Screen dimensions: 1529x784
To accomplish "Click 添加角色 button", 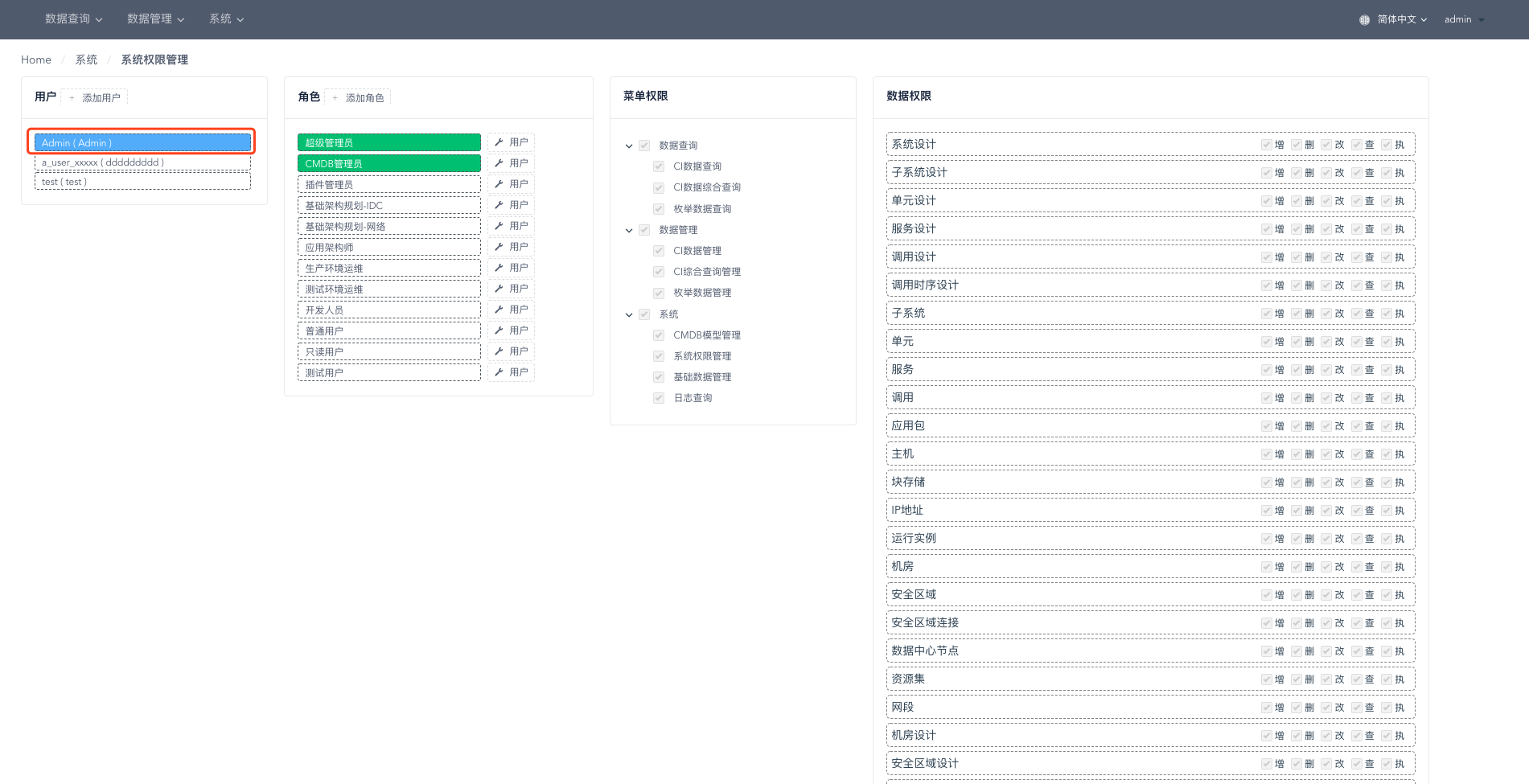I will (358, 98).
